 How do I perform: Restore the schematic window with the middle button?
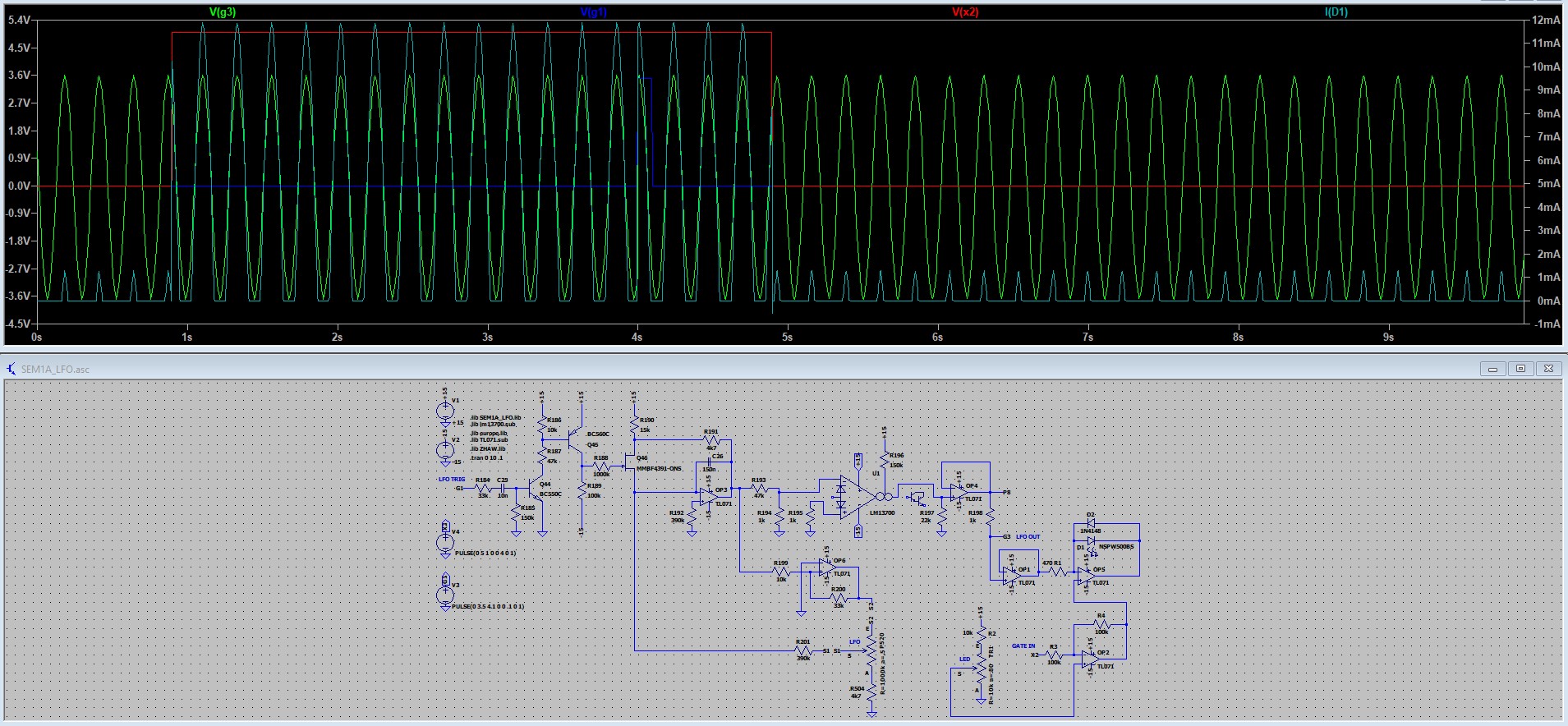point(1520,369)
